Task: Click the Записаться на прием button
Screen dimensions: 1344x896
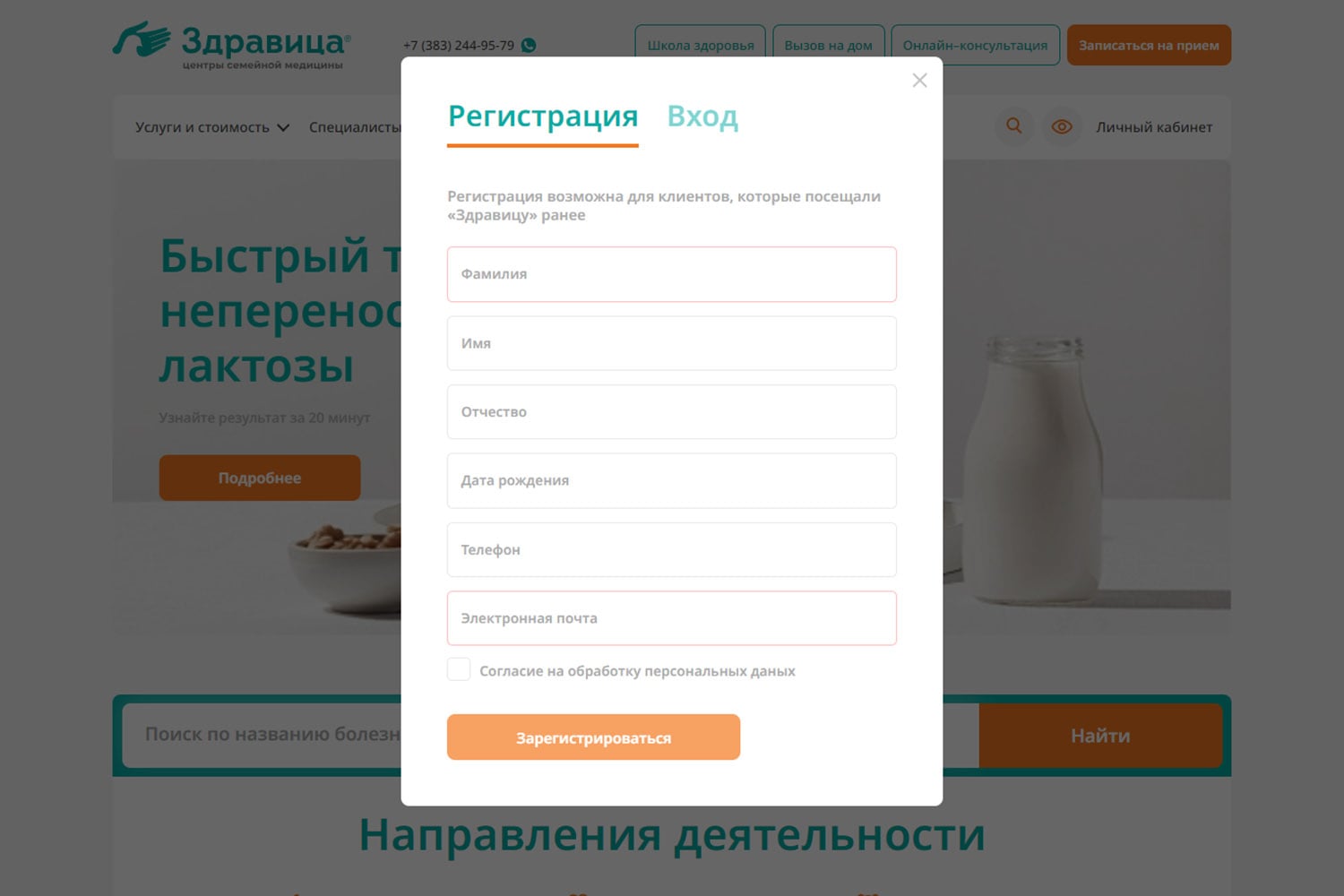Action: point(1149,45)
